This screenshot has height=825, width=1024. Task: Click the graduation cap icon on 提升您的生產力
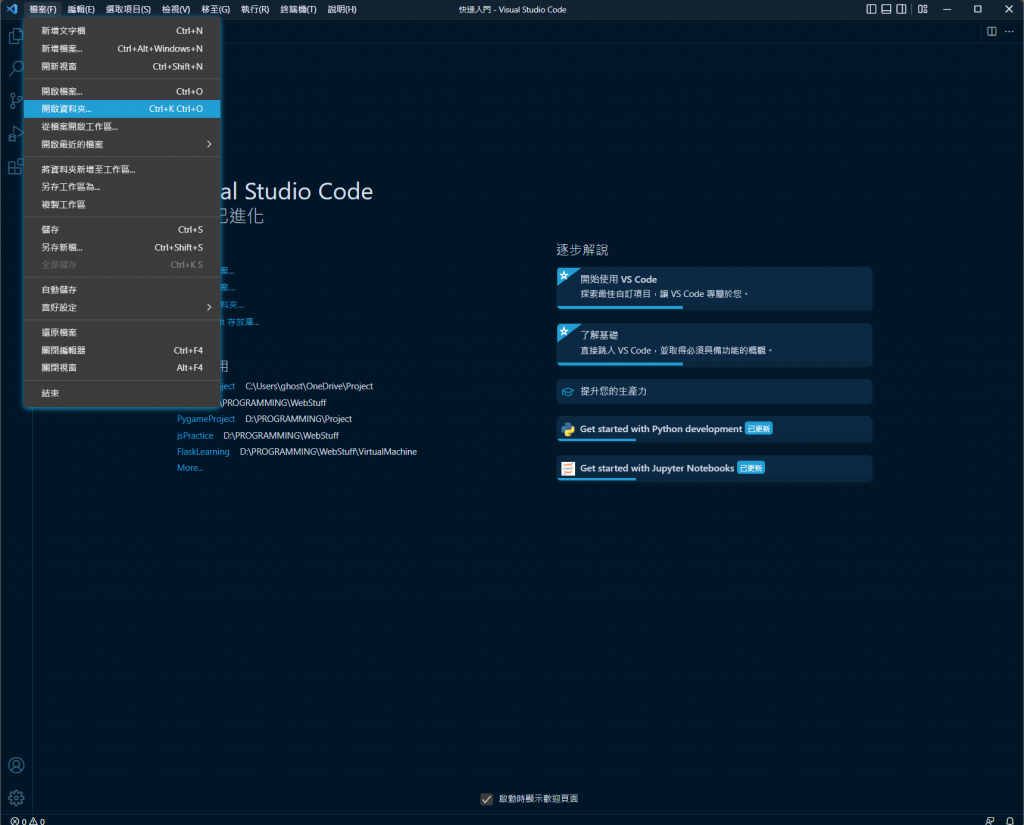(568, 391)
